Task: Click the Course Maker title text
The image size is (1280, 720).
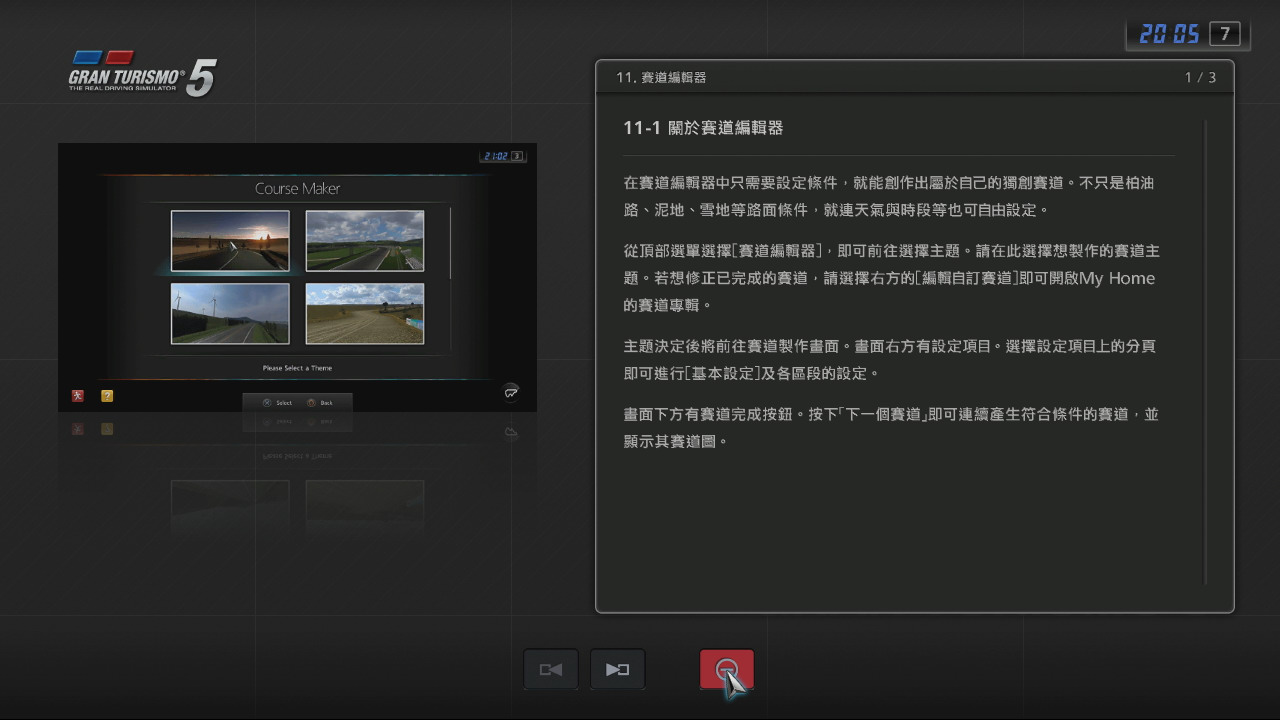Action: (297, 188)
